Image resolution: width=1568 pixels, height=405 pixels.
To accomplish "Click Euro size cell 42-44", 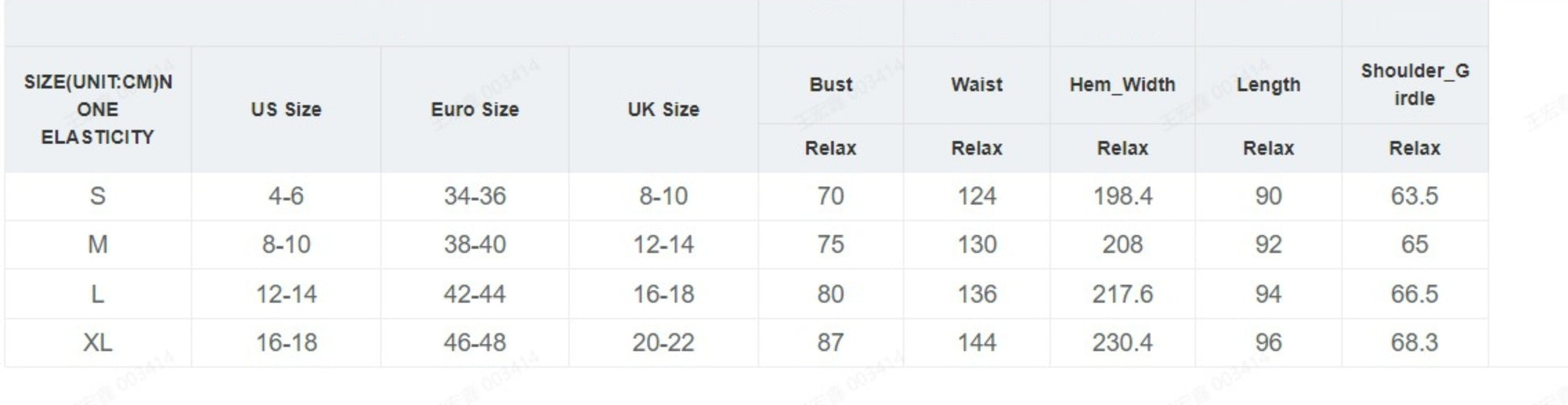I will click(x=475, y=294).
